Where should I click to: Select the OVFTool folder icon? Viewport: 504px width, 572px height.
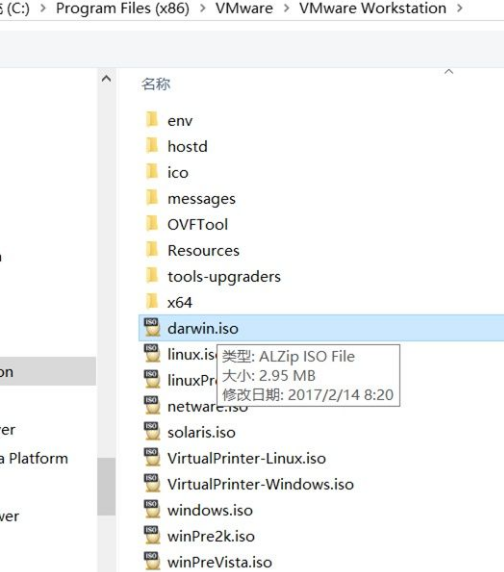click(x=152, y=224)
